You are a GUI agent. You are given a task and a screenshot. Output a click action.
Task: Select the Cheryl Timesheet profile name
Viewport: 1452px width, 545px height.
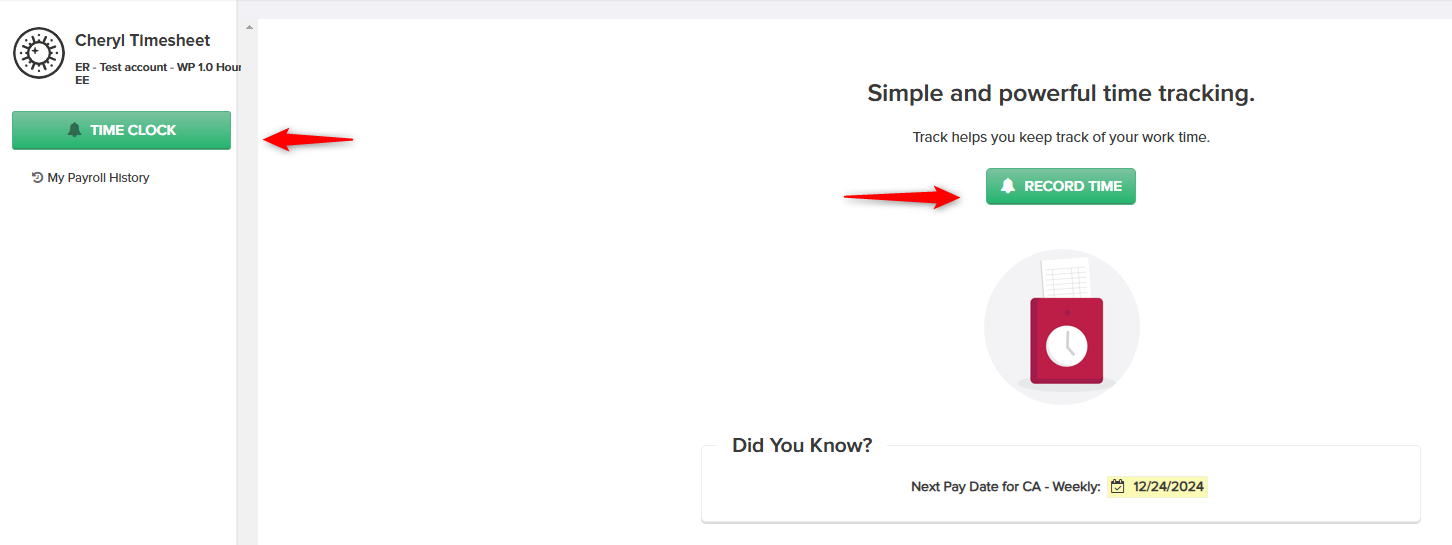pos(143,41)
